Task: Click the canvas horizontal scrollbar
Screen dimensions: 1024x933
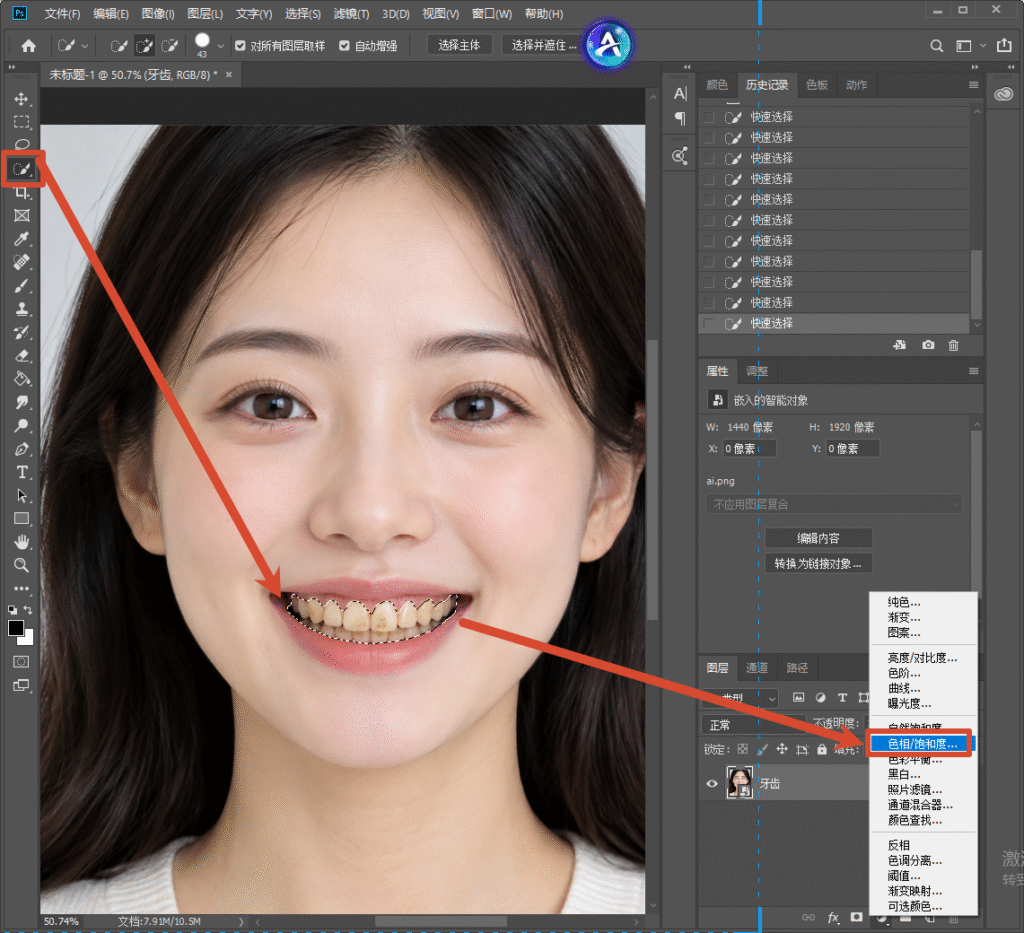Action: click(441, 922)
